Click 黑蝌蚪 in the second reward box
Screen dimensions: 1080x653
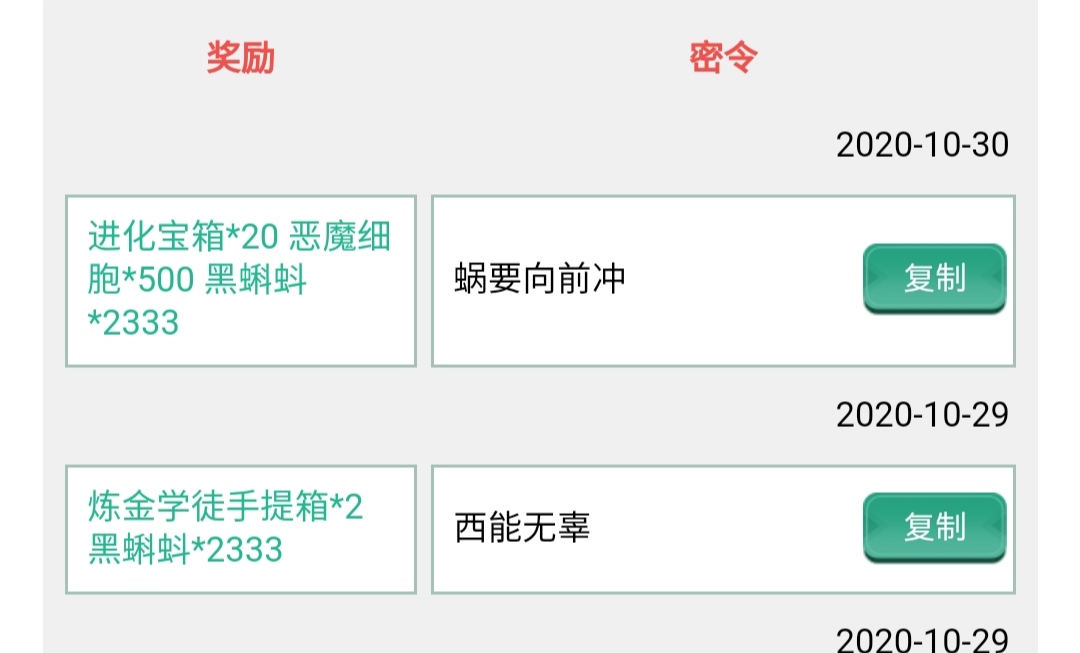(x=138, y=550)
